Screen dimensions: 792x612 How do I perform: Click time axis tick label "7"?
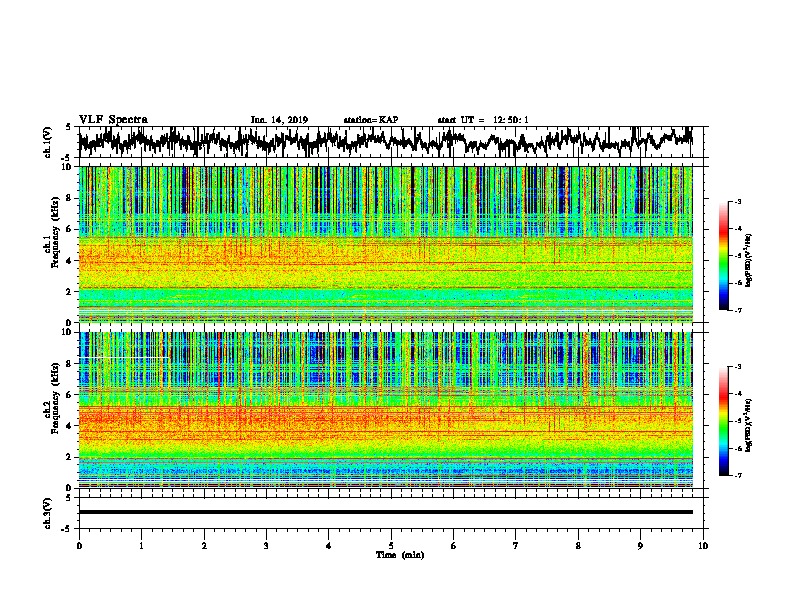516,546
